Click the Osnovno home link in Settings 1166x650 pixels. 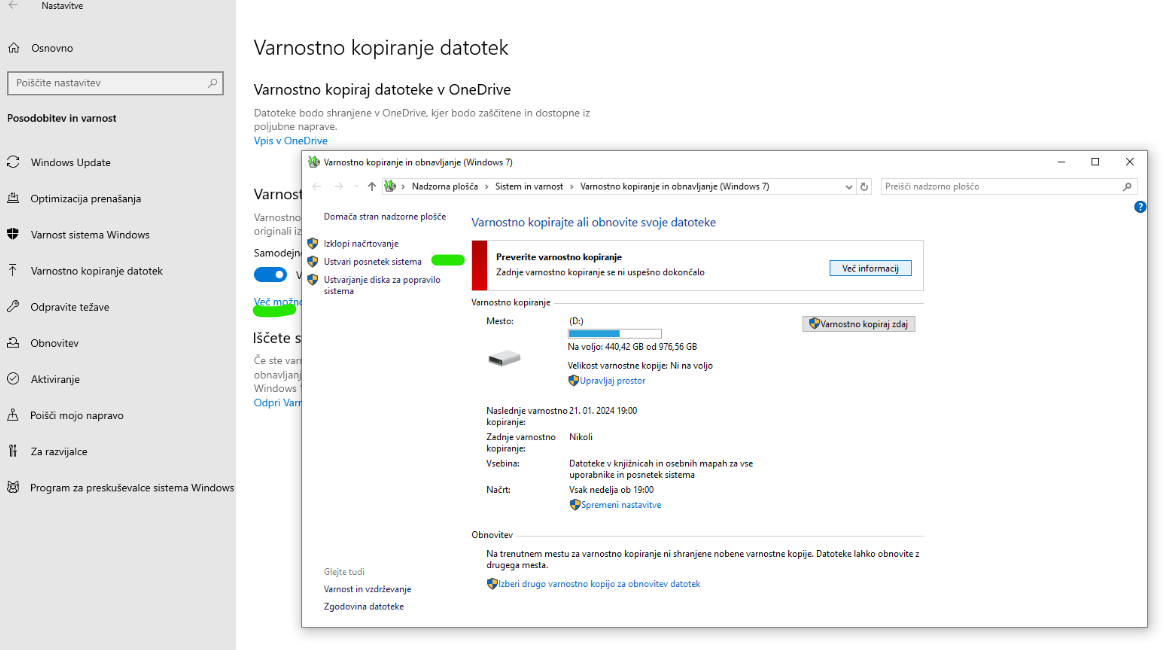pyautogui.click(x=52, y=48)
